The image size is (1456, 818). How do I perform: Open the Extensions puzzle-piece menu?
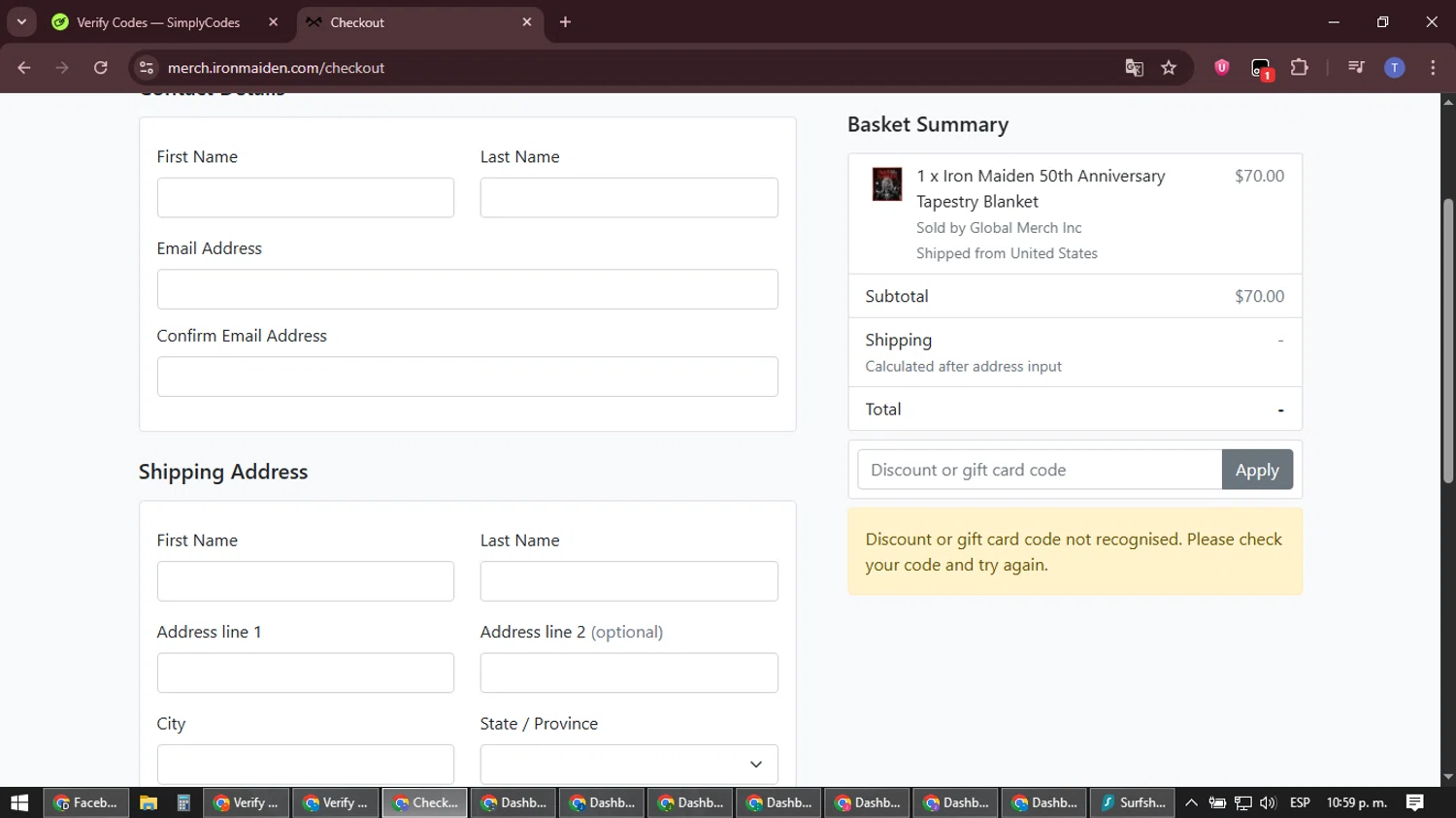(x=1300, y=68)
